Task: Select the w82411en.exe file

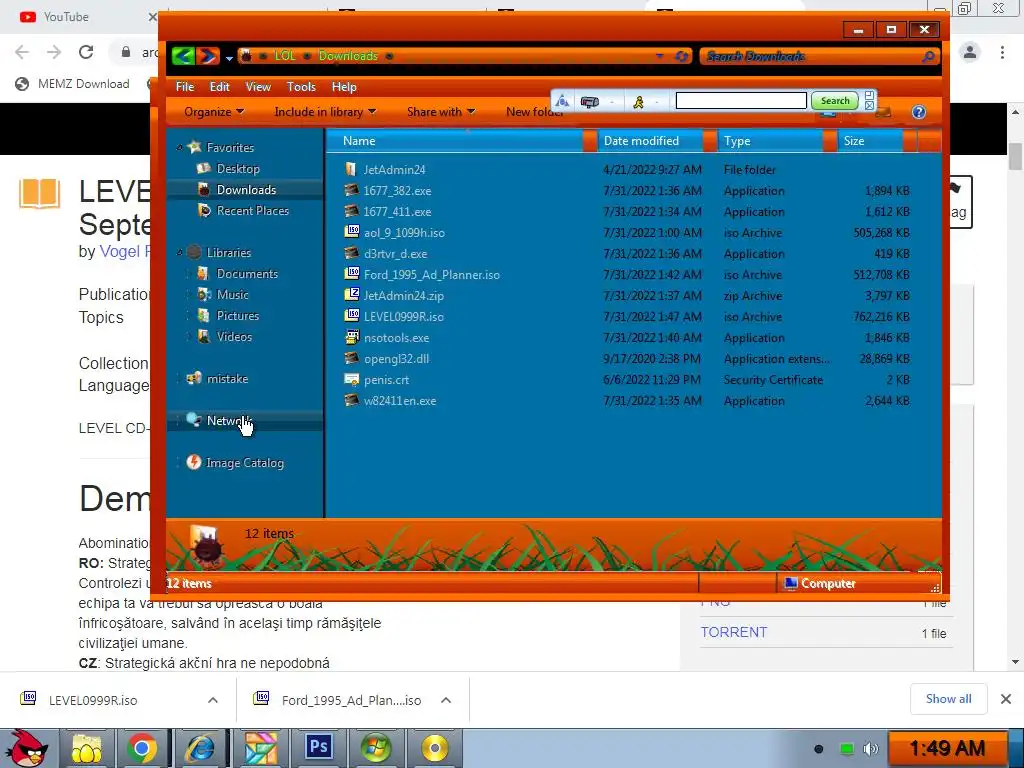Action: point(400,400)
